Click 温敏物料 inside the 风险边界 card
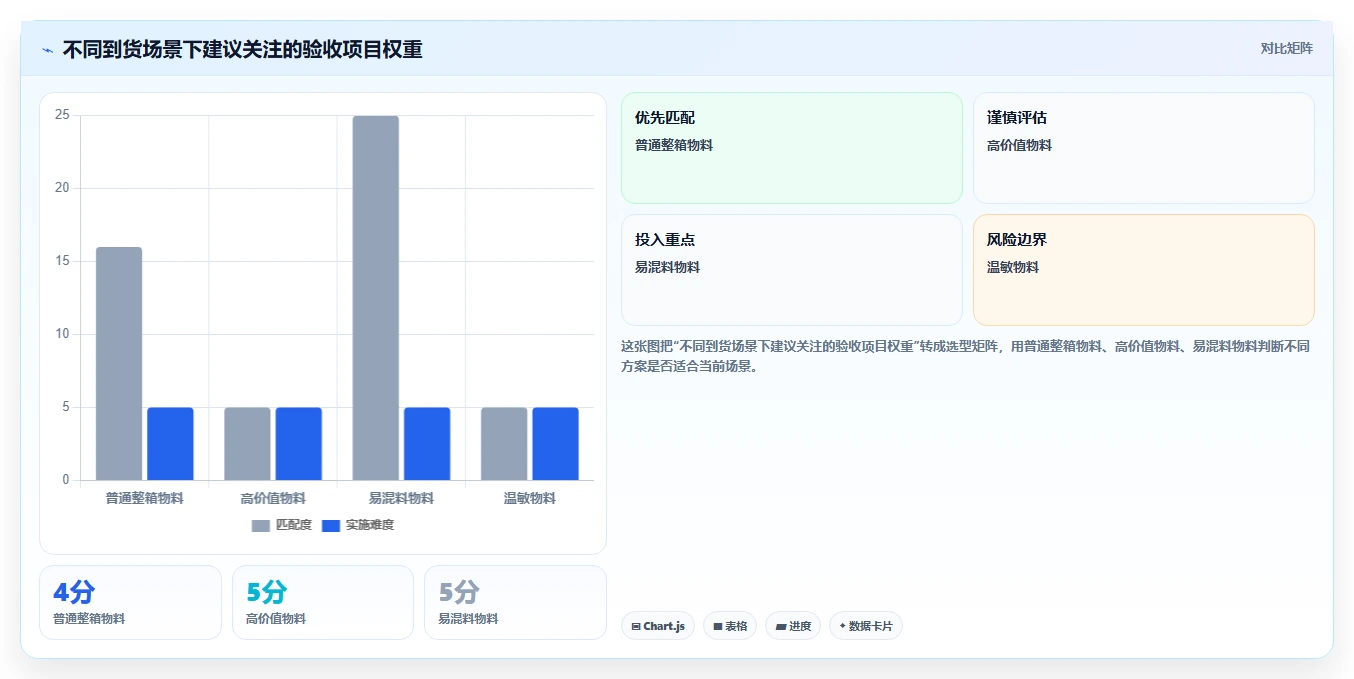 [1013, 267]
